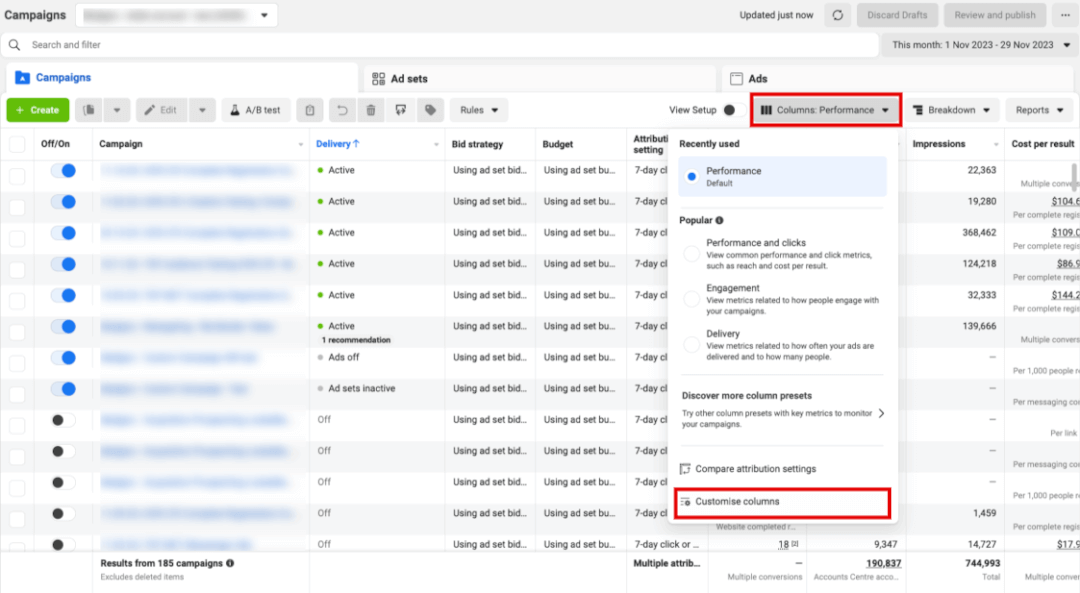1080x593 pixels.
Task: Turn off campaign with 368,462 impressions
Action: (63, 233)
